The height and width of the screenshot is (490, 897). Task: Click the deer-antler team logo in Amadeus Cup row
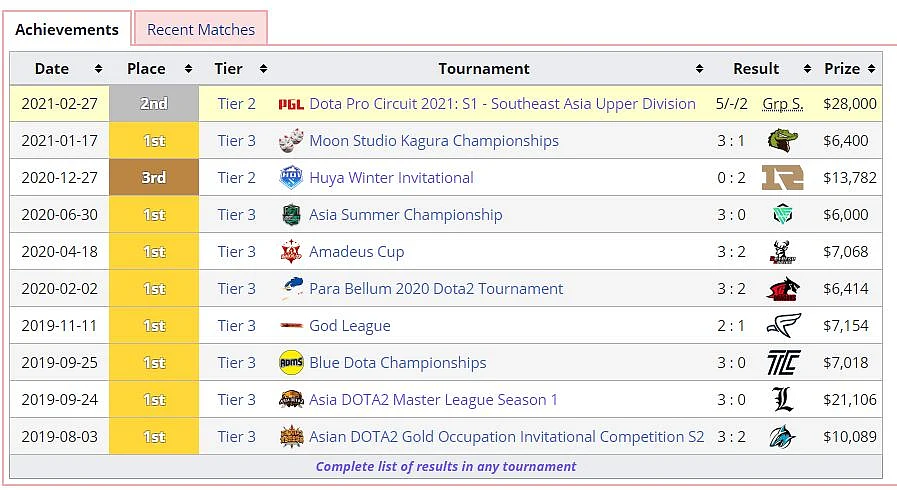point(782,252)
